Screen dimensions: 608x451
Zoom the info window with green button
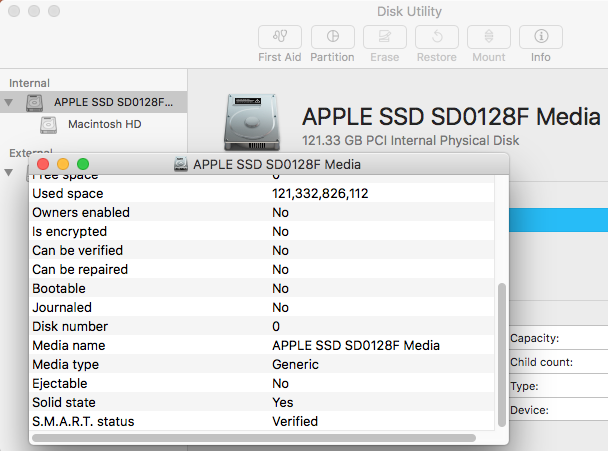click(x=83, y=164)
